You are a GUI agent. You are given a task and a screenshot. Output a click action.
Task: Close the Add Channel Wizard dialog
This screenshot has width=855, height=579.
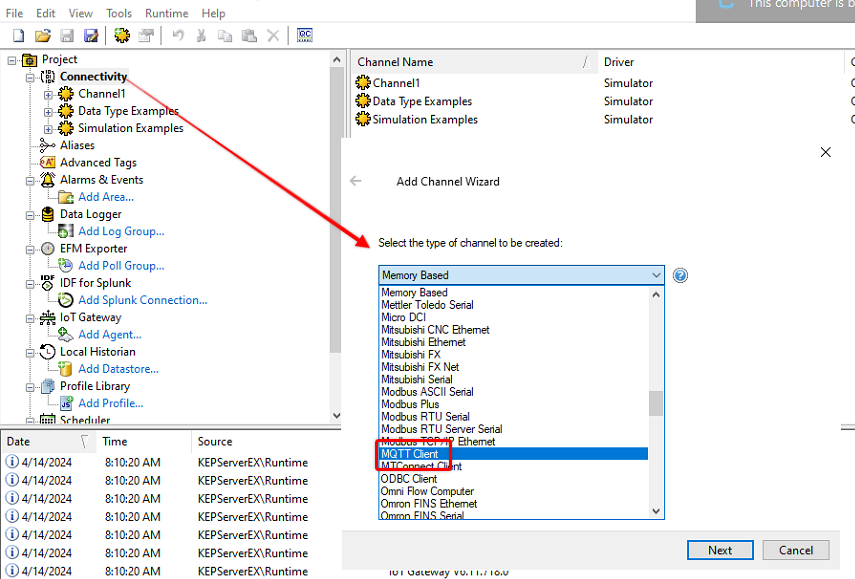coord(826,152)
